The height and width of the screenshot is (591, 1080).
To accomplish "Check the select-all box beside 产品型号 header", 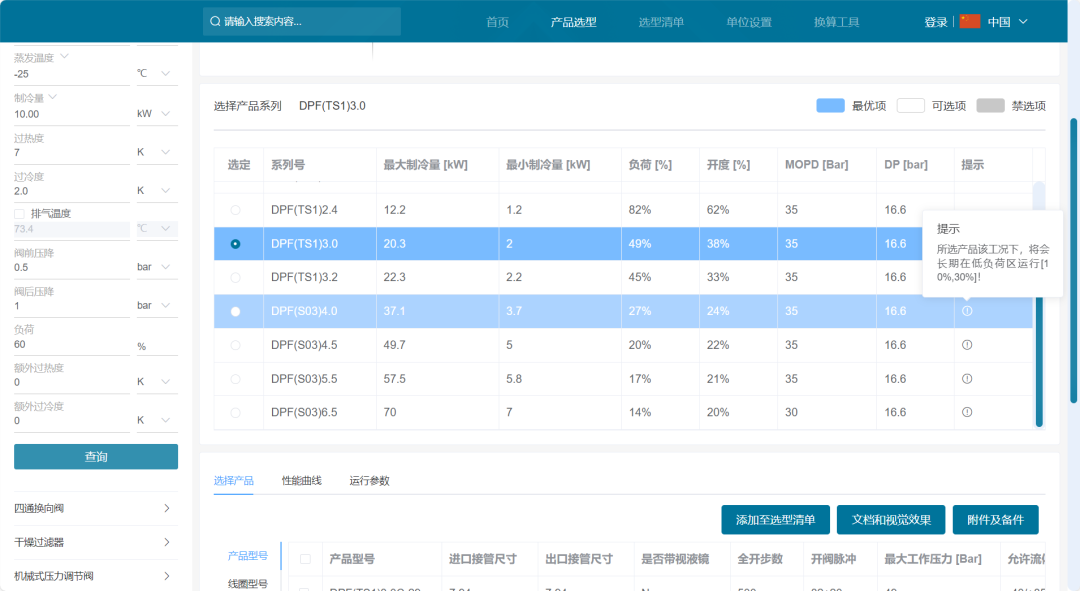I will pos(305,559).
